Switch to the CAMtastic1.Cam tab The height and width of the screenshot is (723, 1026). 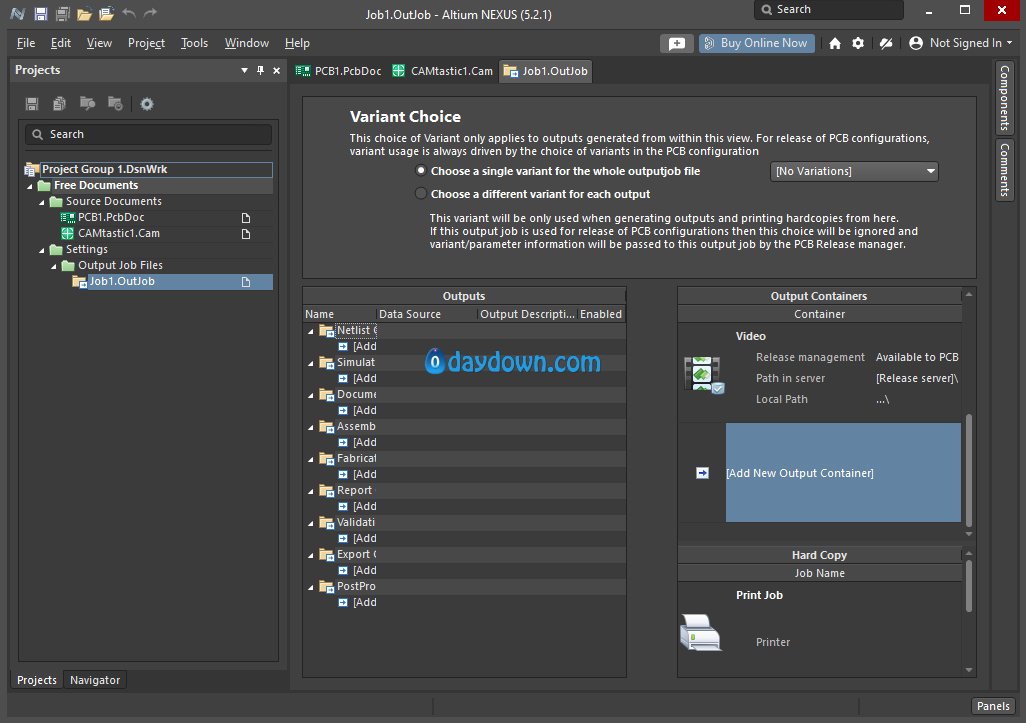[443, 71]
